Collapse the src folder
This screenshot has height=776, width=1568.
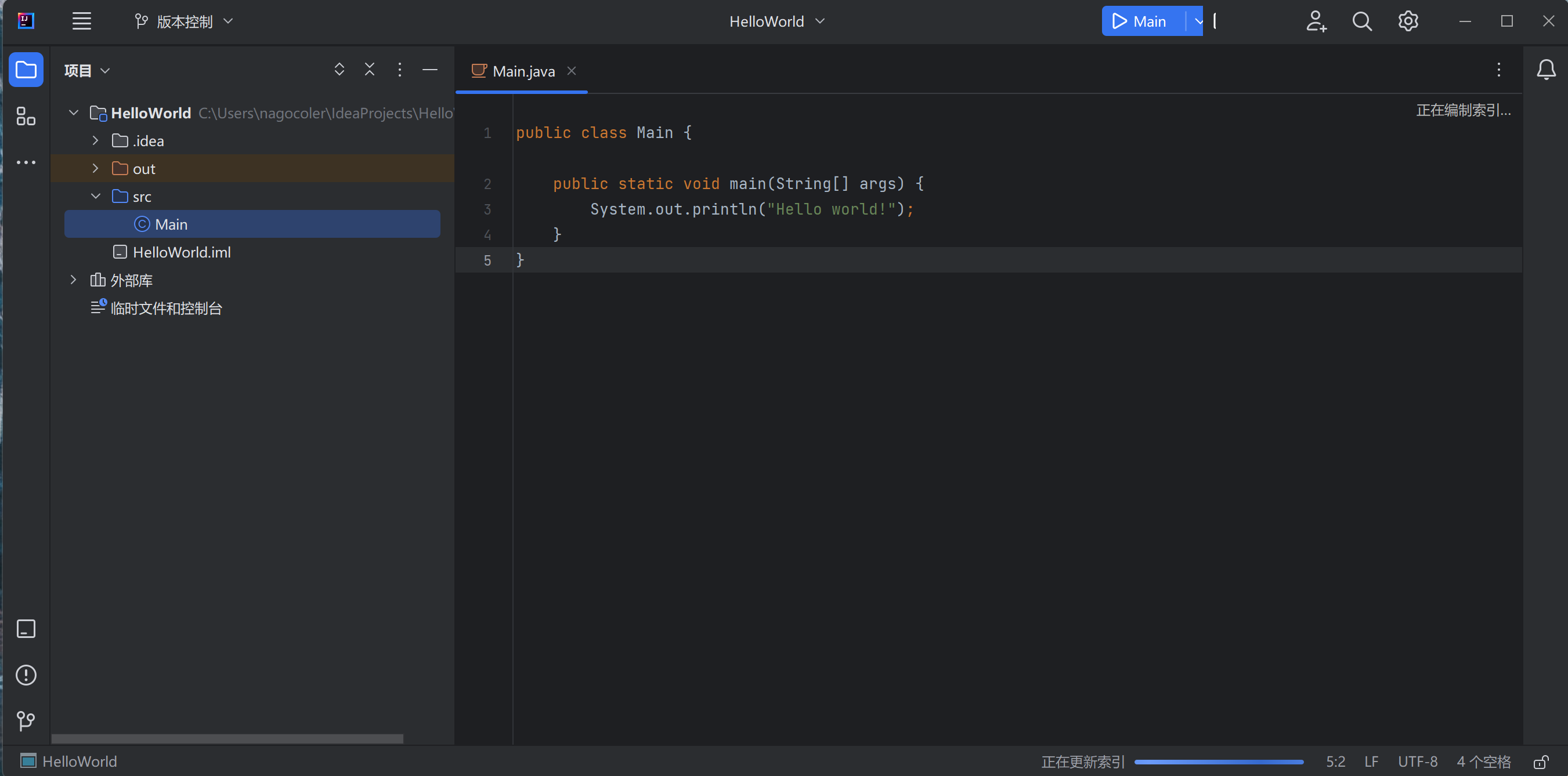click(95, 196)
